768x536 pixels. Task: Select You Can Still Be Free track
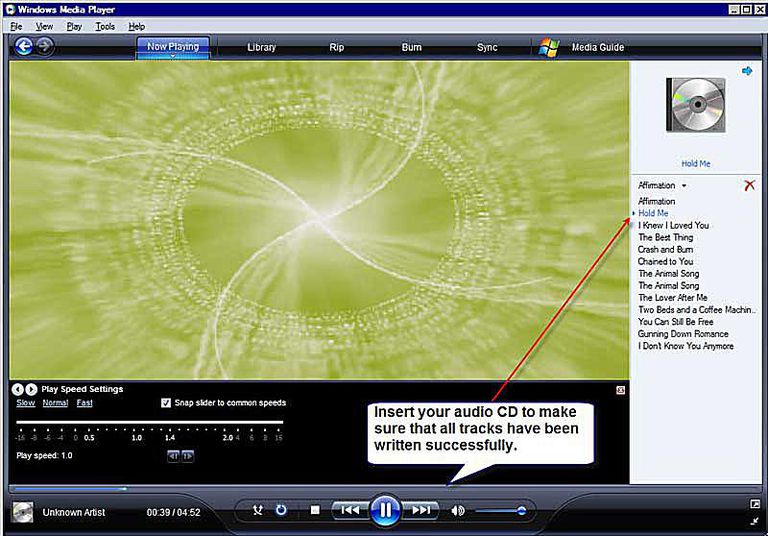coord(675,321)
